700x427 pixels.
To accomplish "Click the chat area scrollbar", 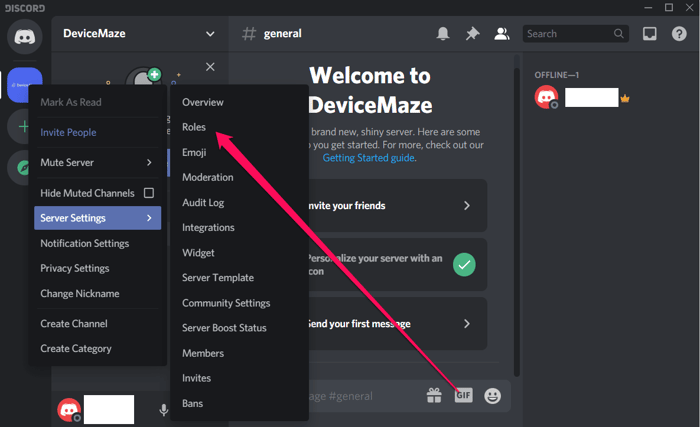I will pyautogui.click(x=517, y=221).
